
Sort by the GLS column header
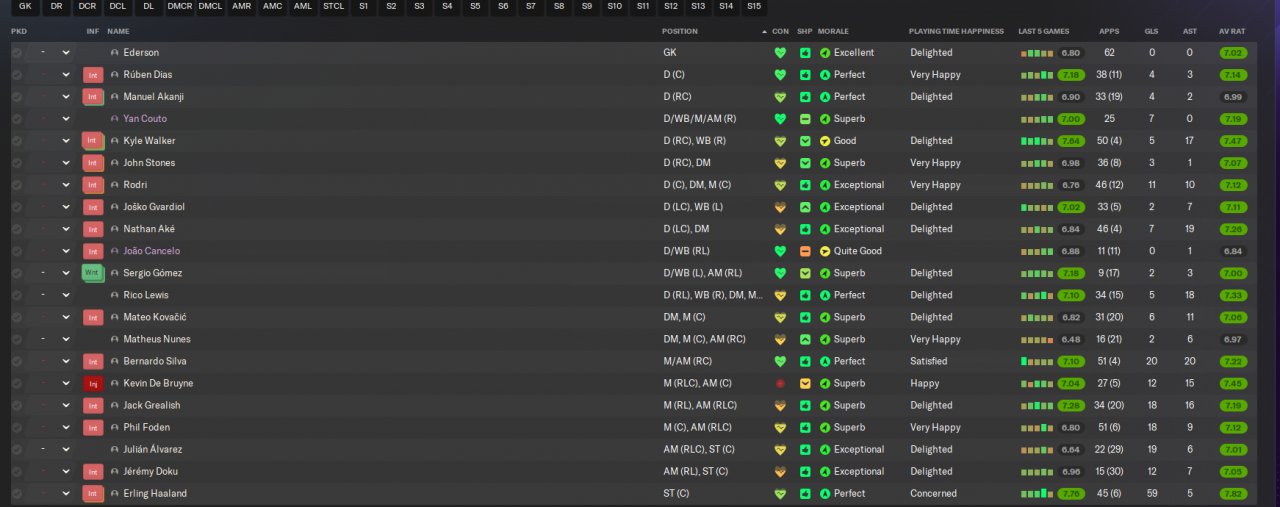[x=1152, y=32]
